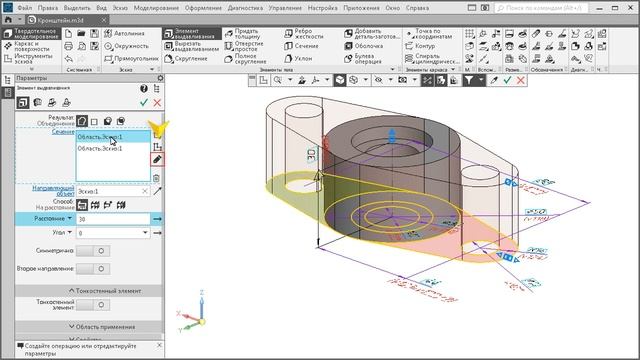Toggle the Тонкостенный элемент switch
This screenshot has width=640, height=360.
(x=93, y=304)
